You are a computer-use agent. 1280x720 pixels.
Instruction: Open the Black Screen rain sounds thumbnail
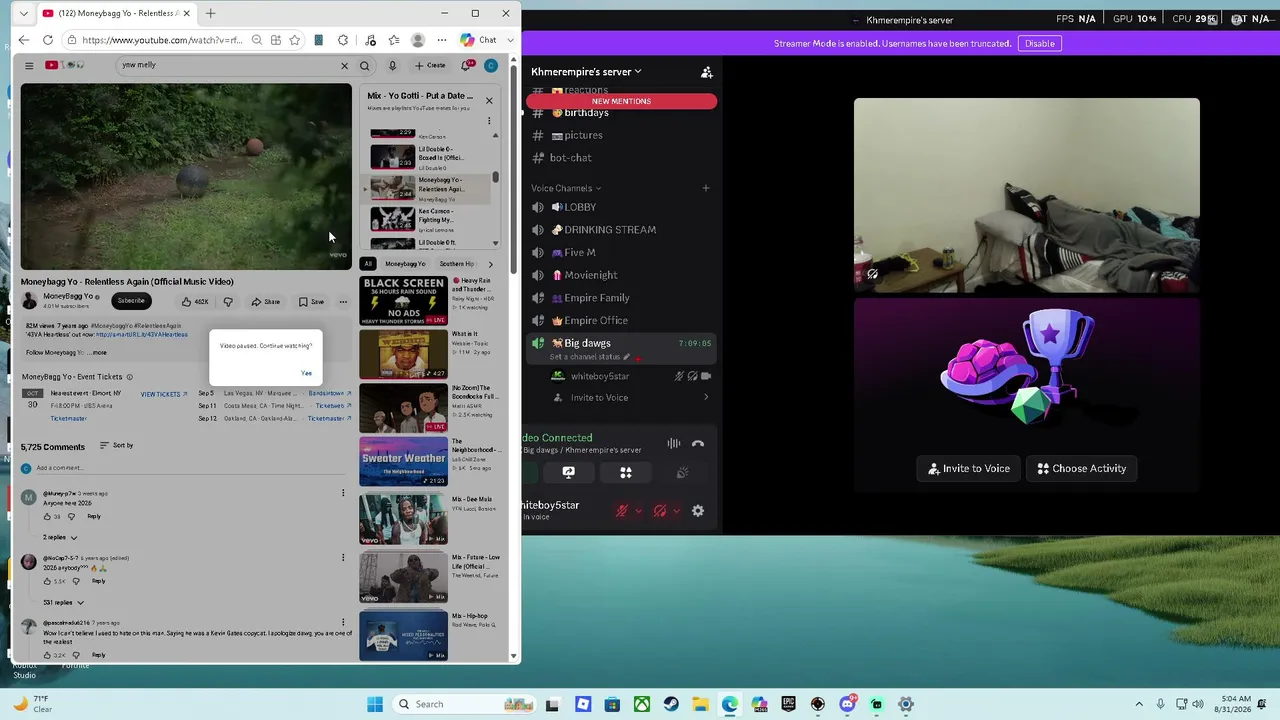[x=403, y=301]
